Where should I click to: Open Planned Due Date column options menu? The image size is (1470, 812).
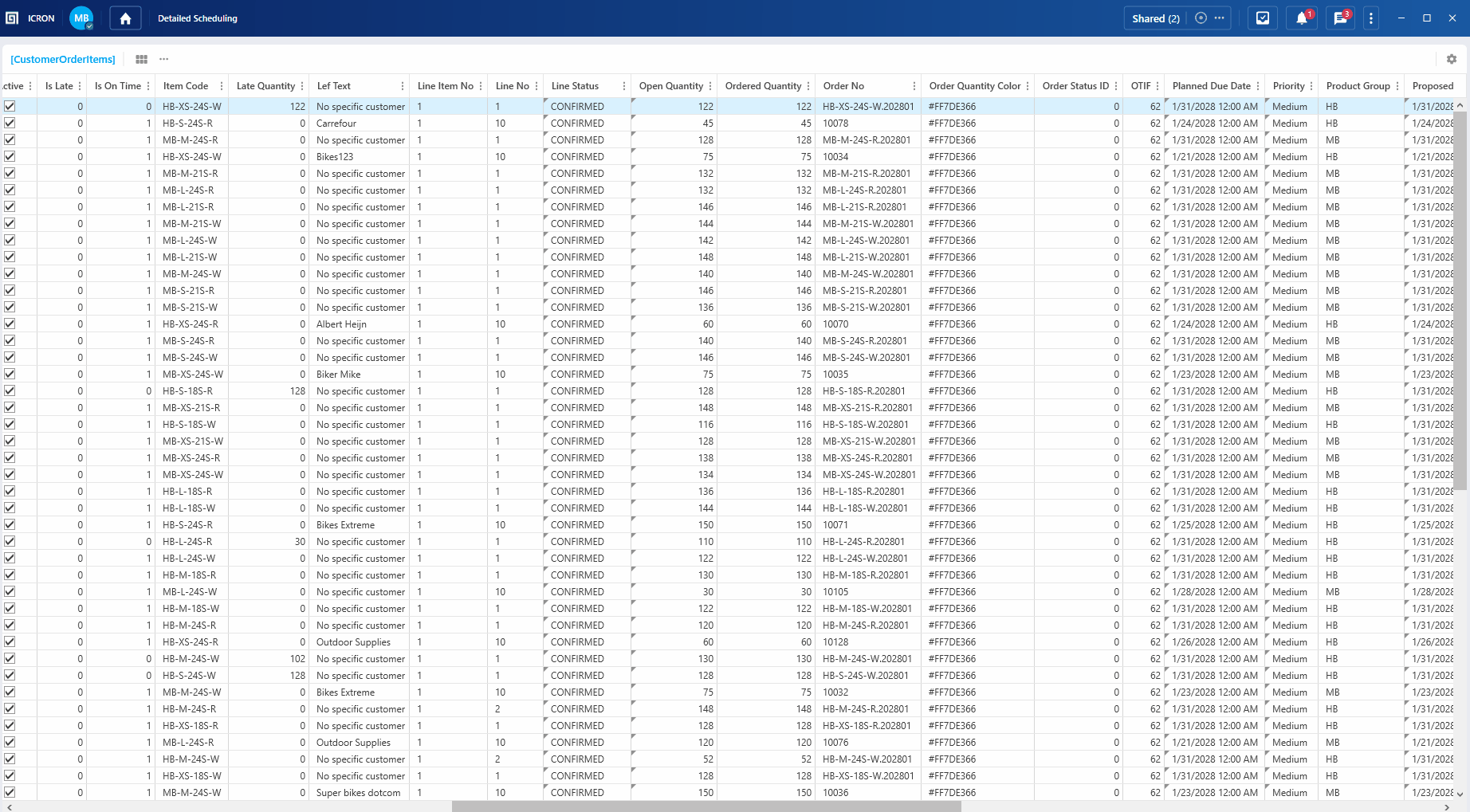[1258, 86]
